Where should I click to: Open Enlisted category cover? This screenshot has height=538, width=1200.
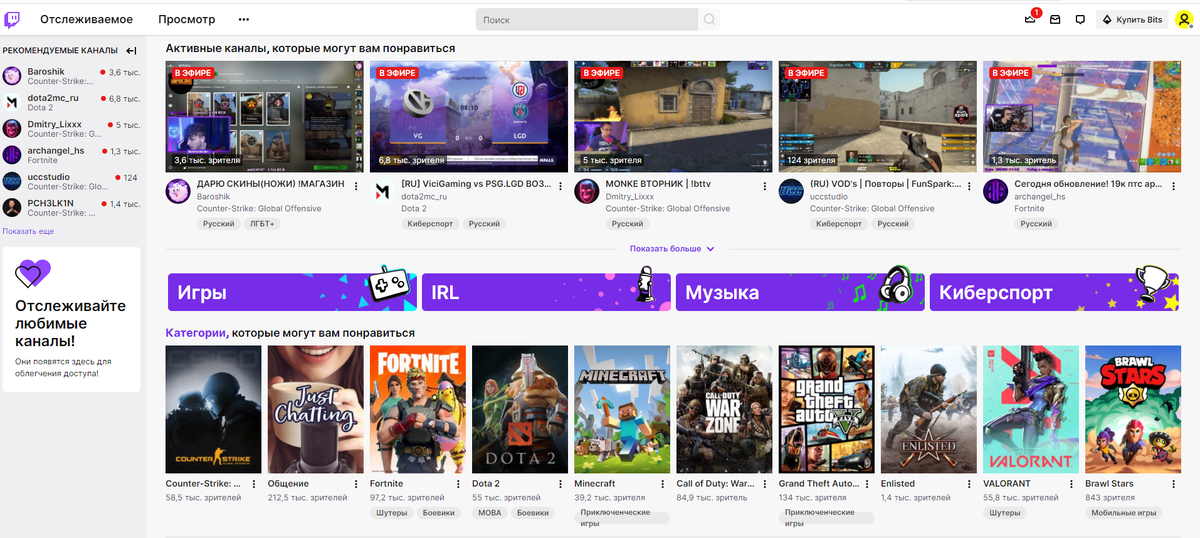point(929,409)
